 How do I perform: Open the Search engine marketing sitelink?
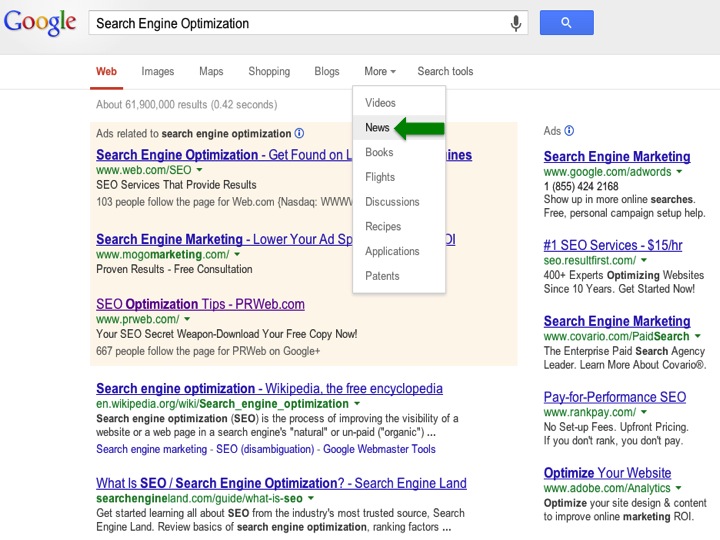(152, 449)
